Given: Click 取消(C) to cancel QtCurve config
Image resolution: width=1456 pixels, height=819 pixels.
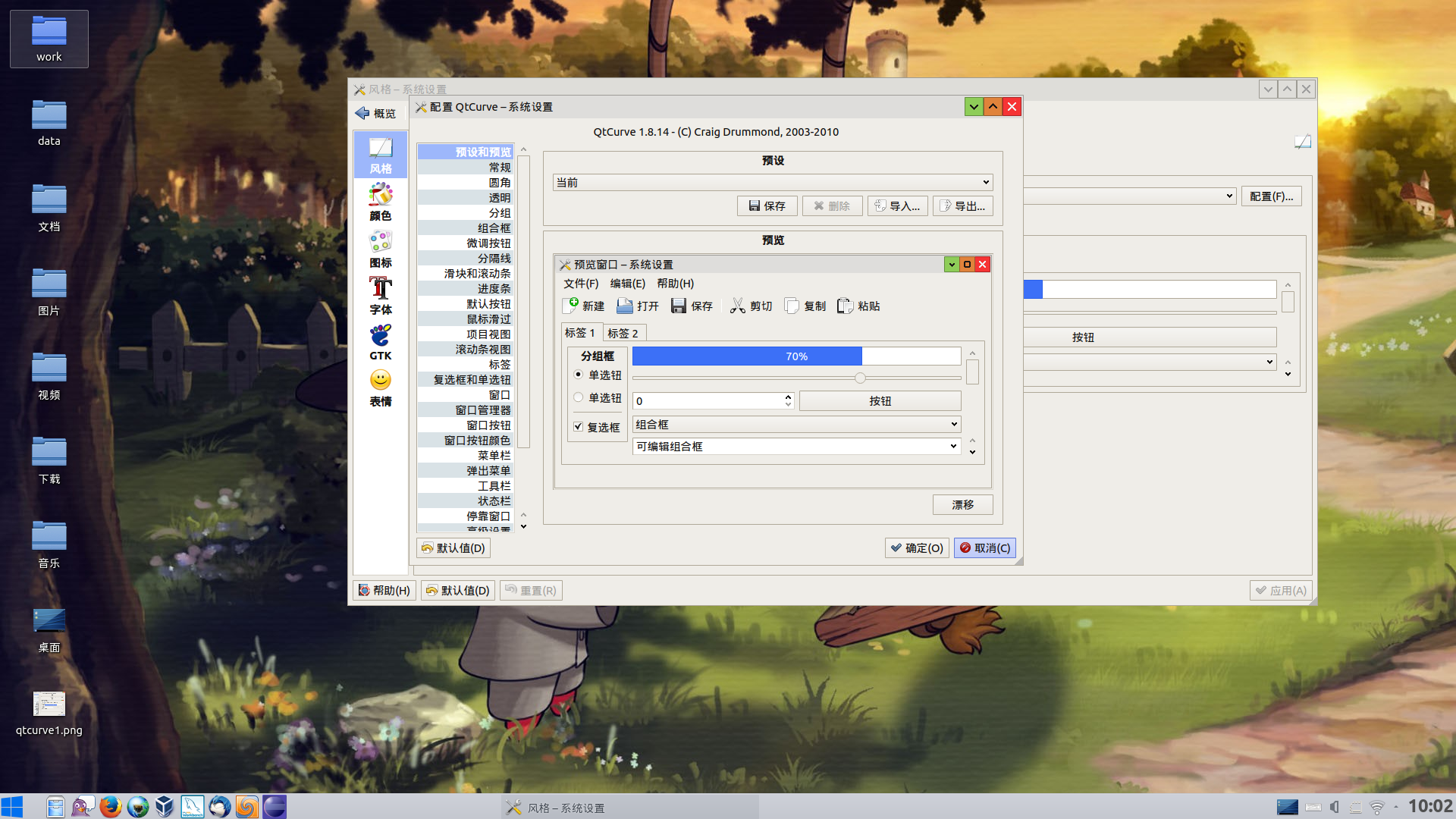Looking at the screenshot, I should pyautogui.click(x=985, y=548).
